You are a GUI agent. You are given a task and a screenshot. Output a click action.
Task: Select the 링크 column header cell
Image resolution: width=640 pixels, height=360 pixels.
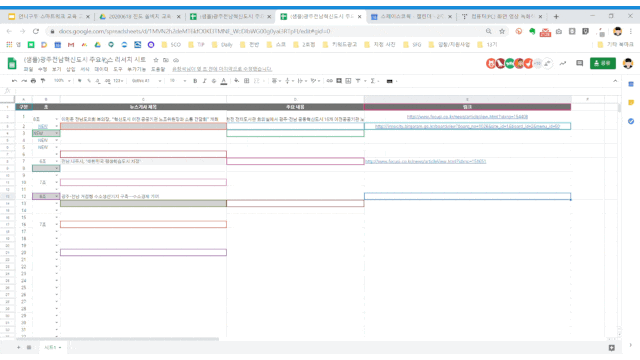pyautogui.click(x=467, y=107)
